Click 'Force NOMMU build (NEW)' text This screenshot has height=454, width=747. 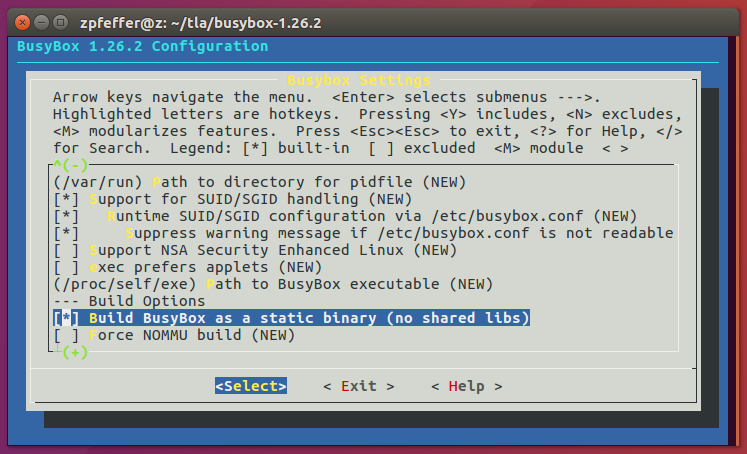[192, 335]
